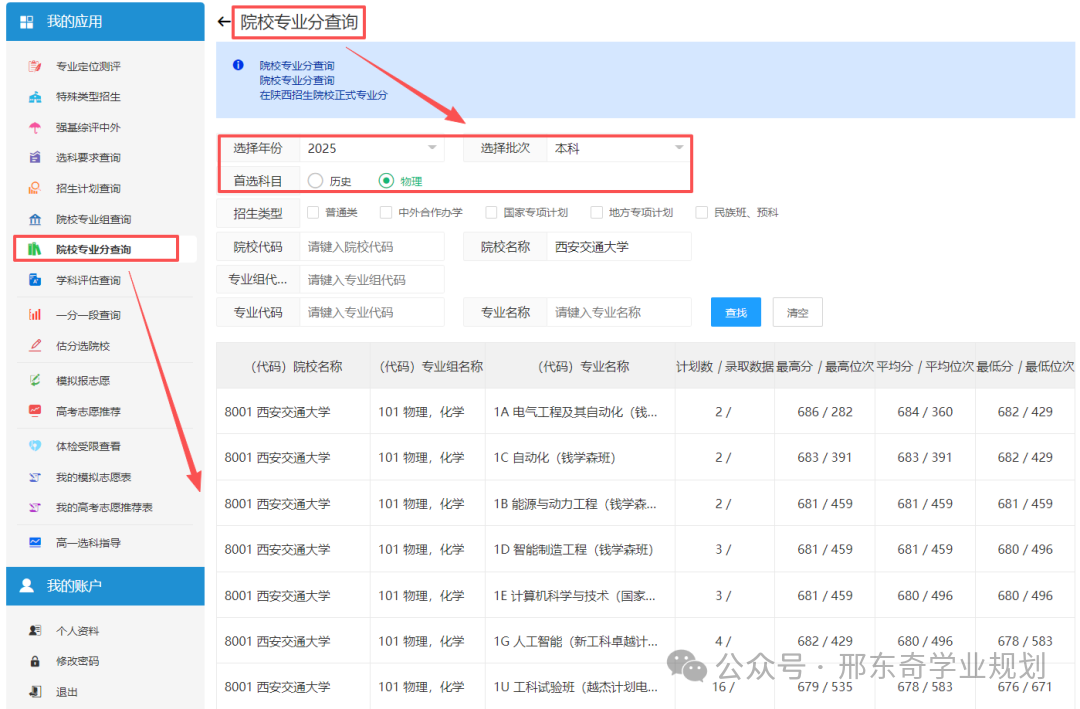The width and height of the screenshot is (1080, 709).
Task: Click the 院校专业组查询 building icon
Action: tap(35, 219)
